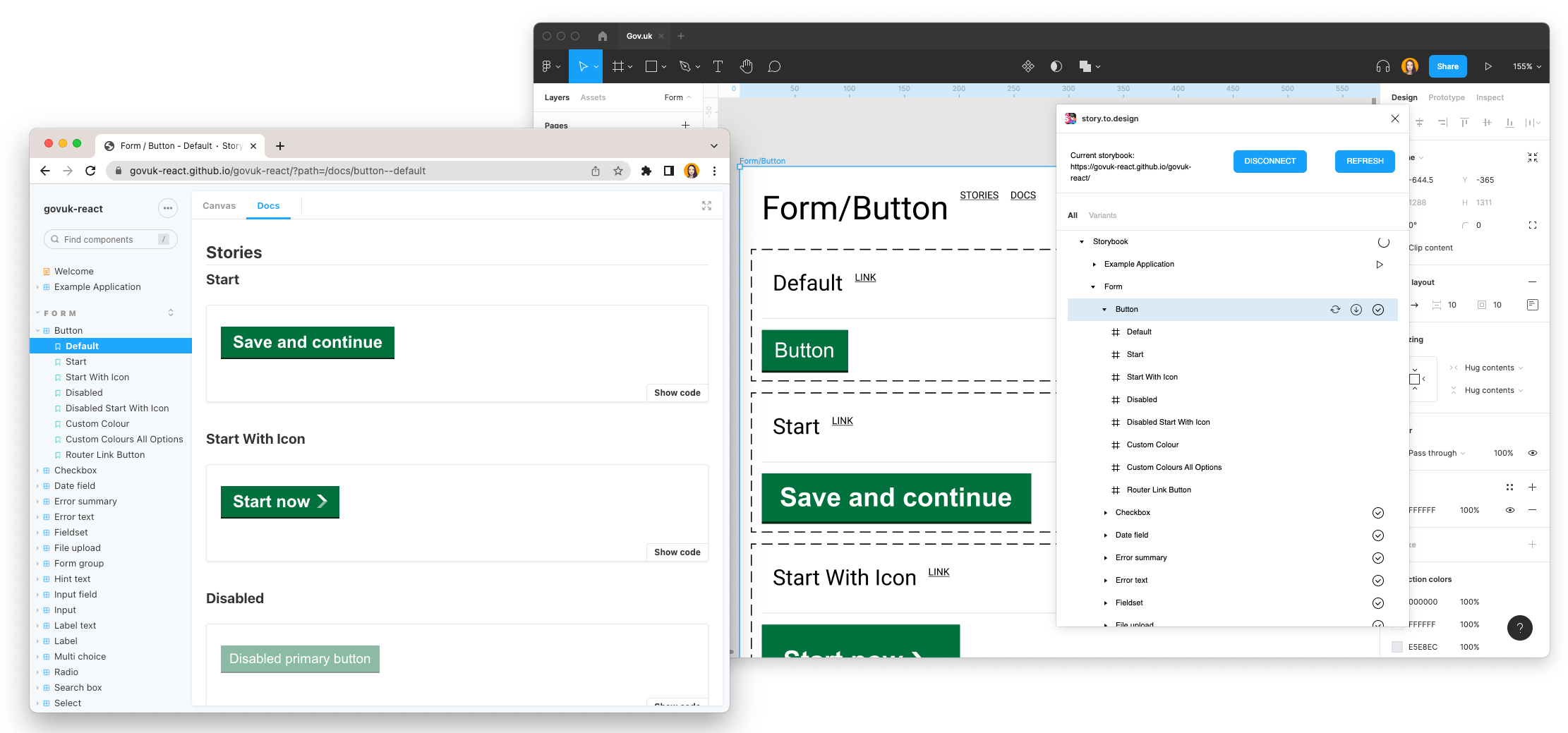Click the share icon in Chrome address bar
This screenshot has height=733, width=1568.
coord(596,171)
